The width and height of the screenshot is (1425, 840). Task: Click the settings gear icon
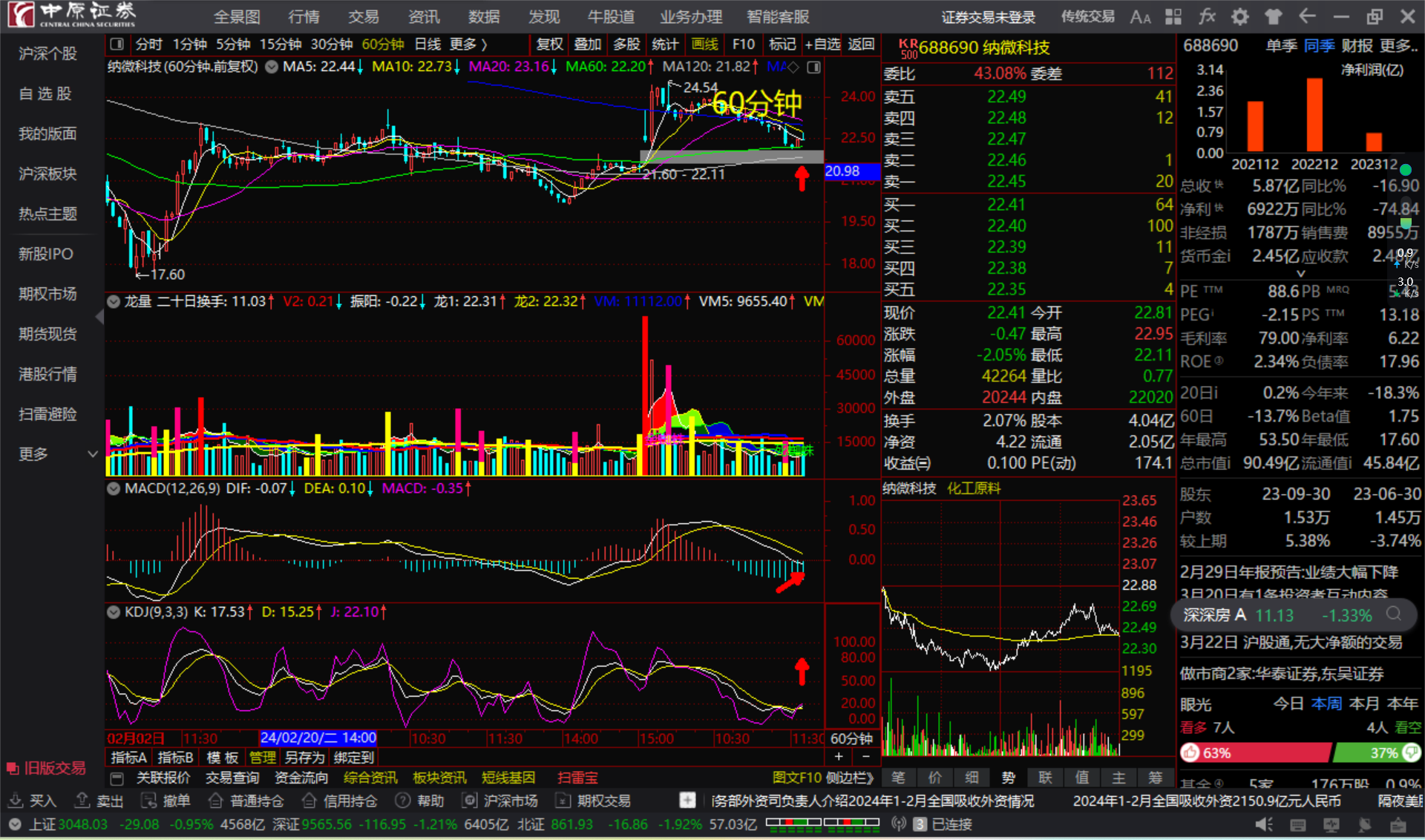[1239, 16]
